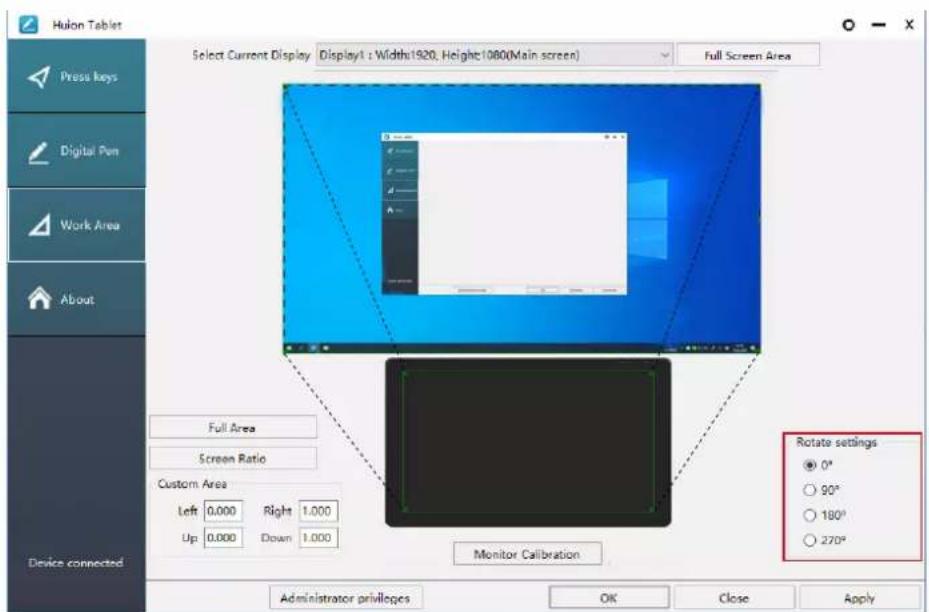Start Monitor Calibration

pos(527,551)
